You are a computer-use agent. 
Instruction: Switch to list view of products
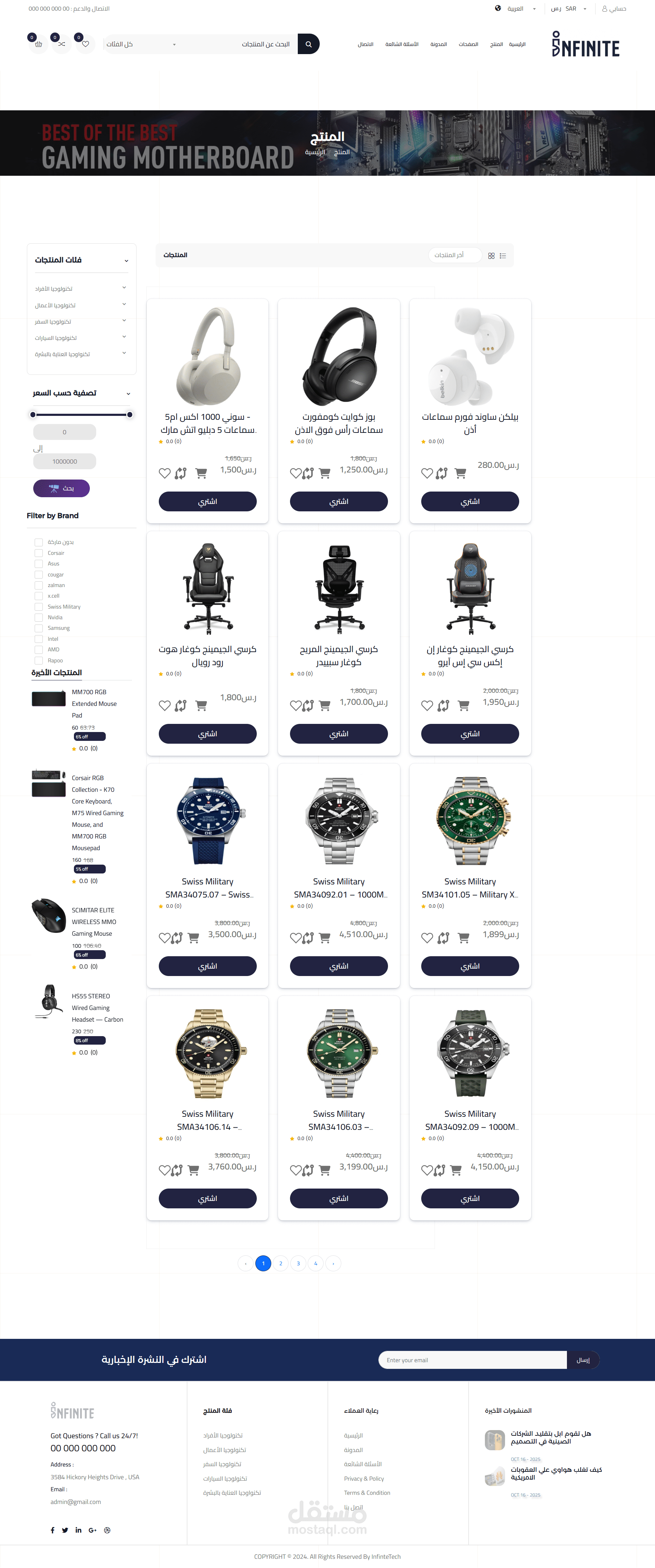[x=503, y=256]
